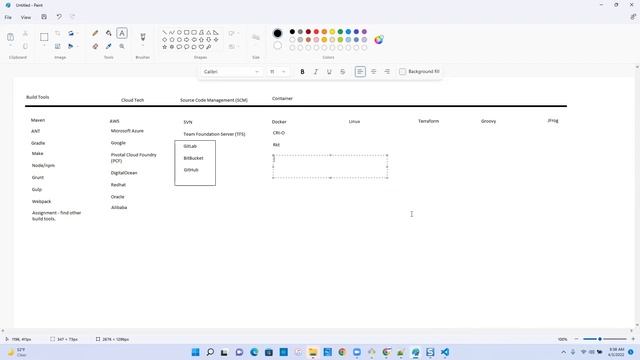
Task: Select the Eraser tool
Action: click(95, 47)
